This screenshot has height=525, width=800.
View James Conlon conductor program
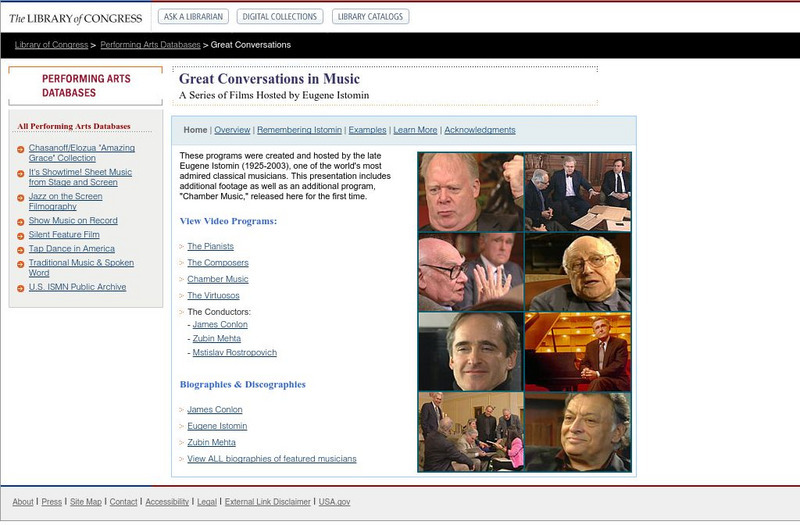tap(220, 324)
